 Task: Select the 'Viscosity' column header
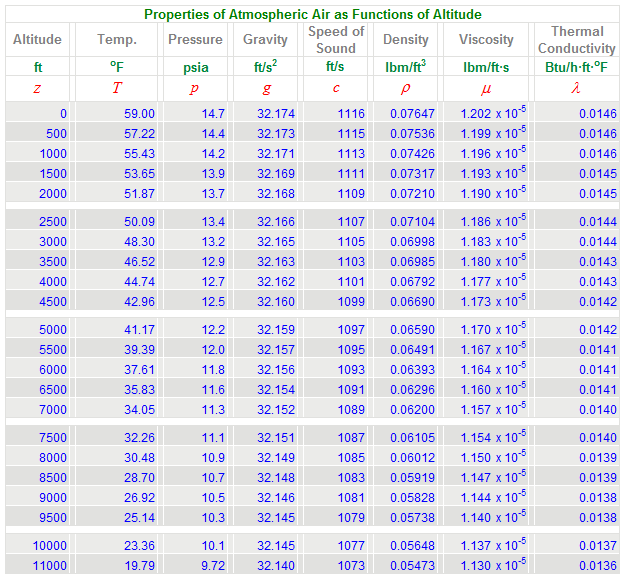[486, 39]
